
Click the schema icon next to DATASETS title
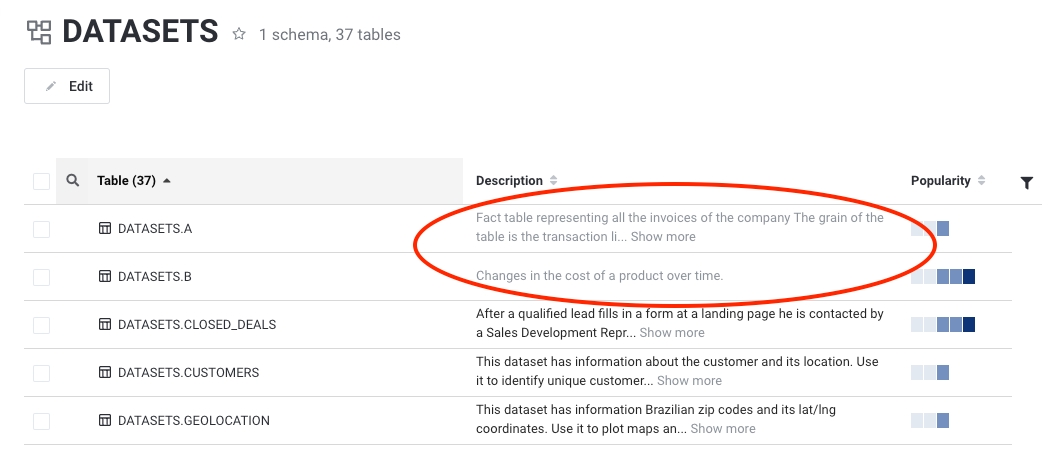pyautogui.click(x=39, y=33)
